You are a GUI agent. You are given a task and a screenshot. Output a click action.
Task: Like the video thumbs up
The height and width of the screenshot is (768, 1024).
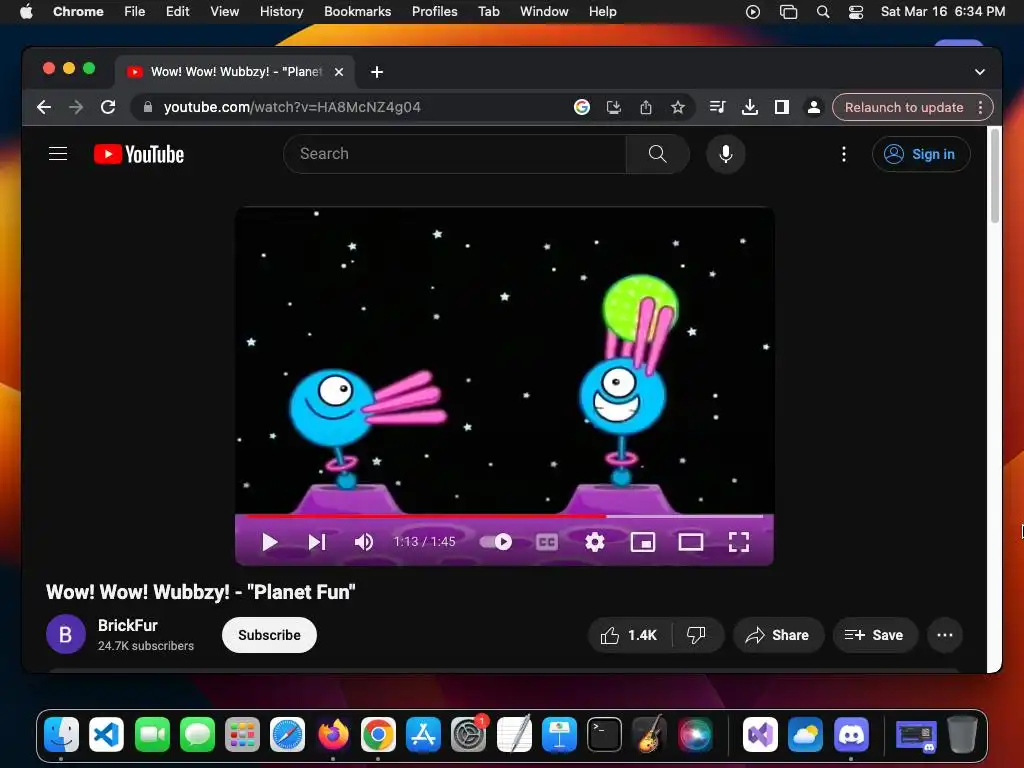coord(629,635)
